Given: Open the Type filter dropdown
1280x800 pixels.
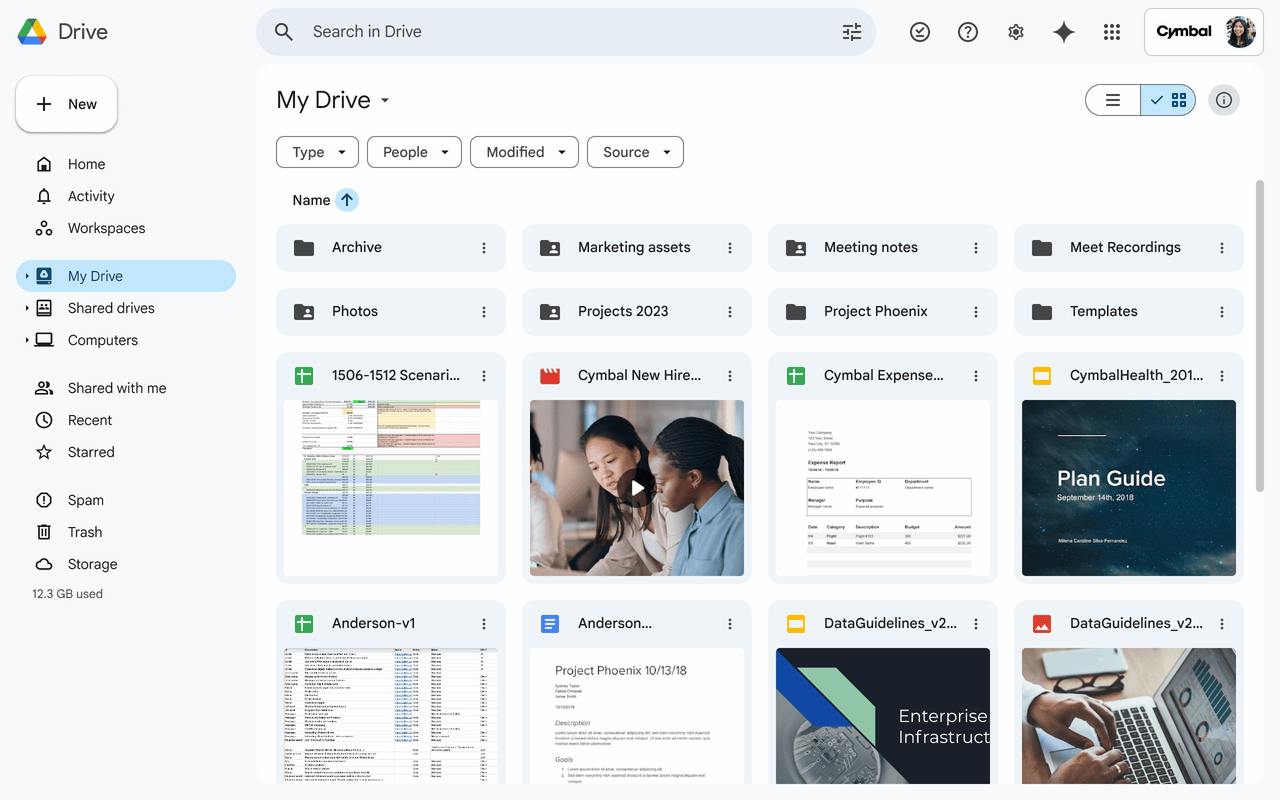Looking at the screenshot, I should pos(317,151).
